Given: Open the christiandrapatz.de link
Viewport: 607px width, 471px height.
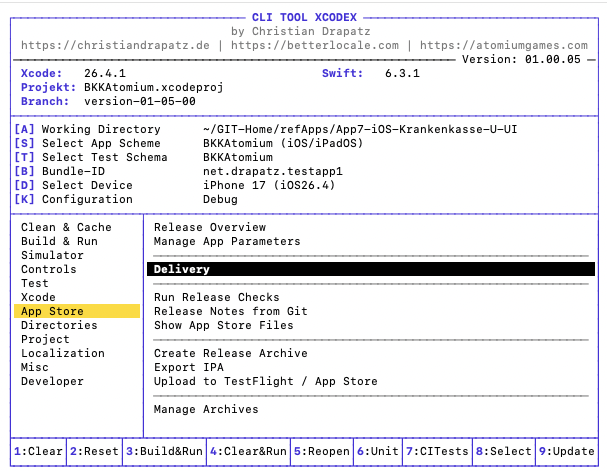Looking at the screenshot, I should point(115,45).
